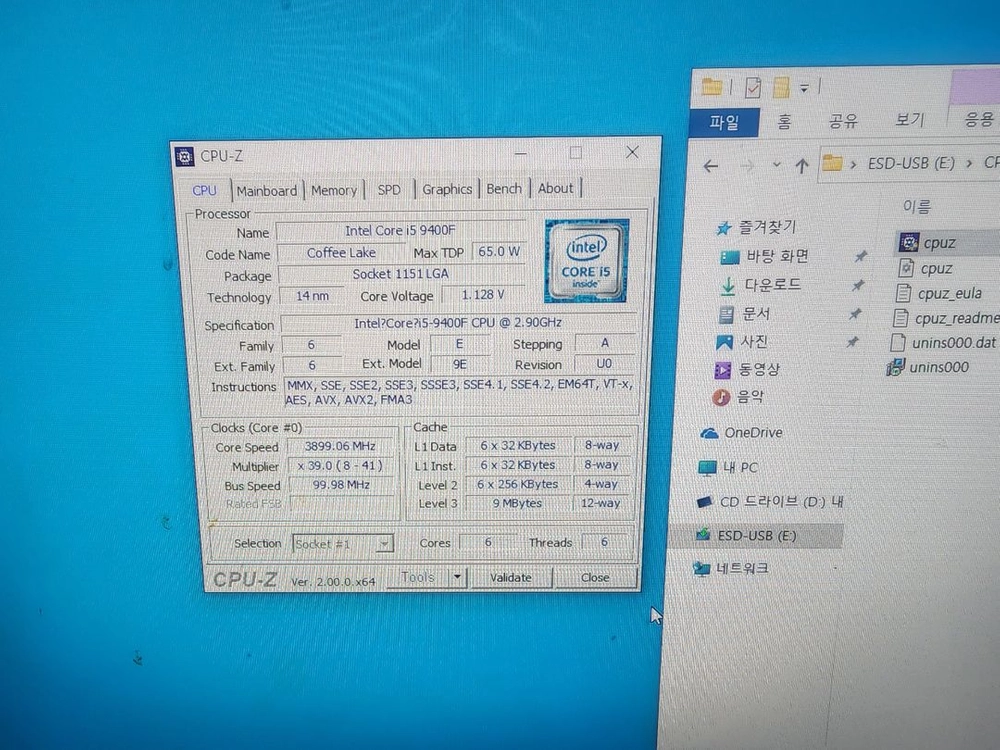Open 바탕 화면 in the navigation pane

765,256
